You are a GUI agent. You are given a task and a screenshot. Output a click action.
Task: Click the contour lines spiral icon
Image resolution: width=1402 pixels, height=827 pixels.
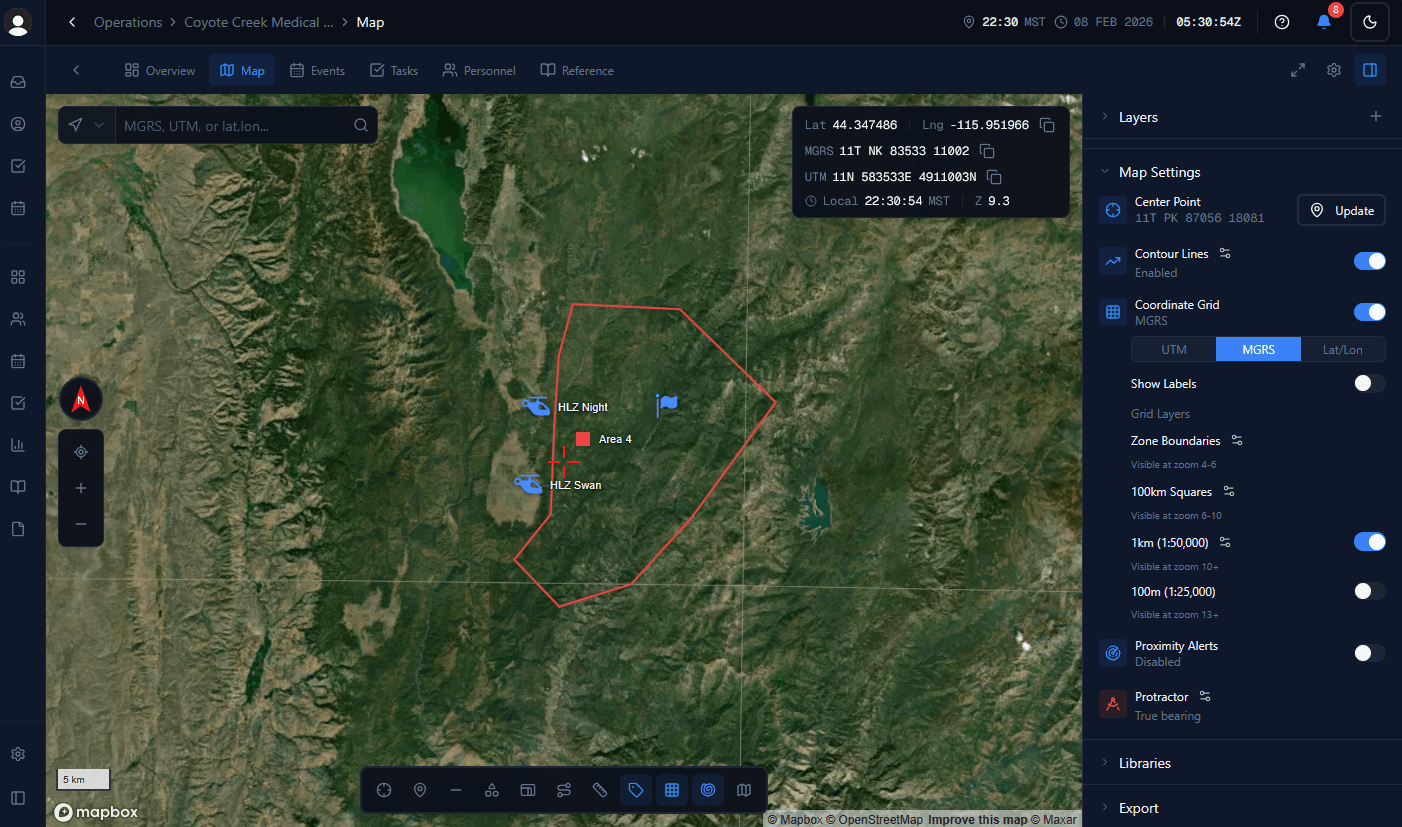coord(708,790)
